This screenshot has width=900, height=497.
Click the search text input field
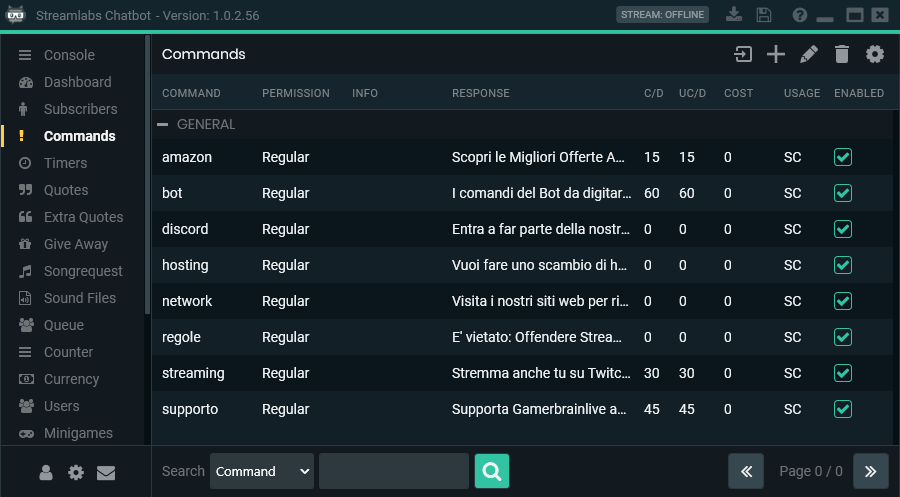[394, 471]
